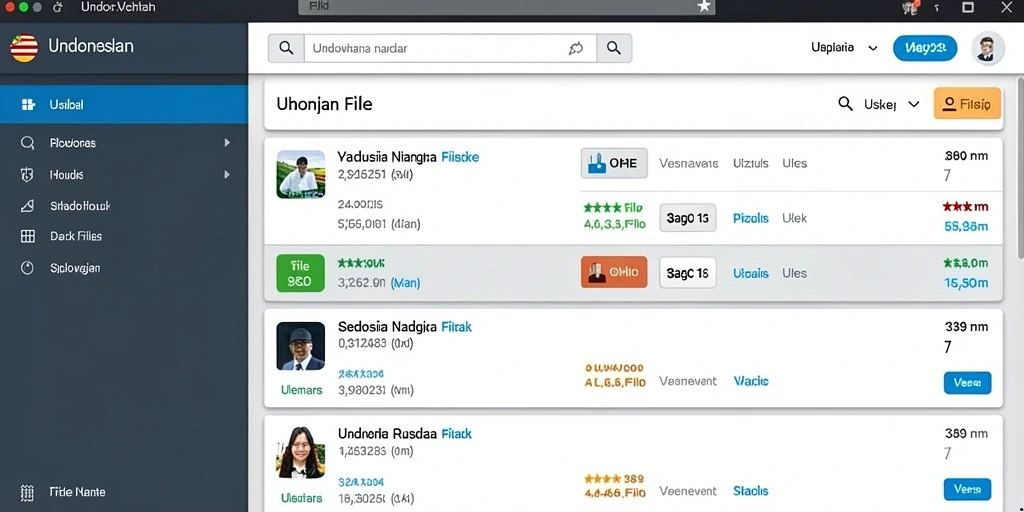The height and width of the screenshot is (512, 1024).
Task: Click the orange Fitsip button
Action: [x=967, y=103]
